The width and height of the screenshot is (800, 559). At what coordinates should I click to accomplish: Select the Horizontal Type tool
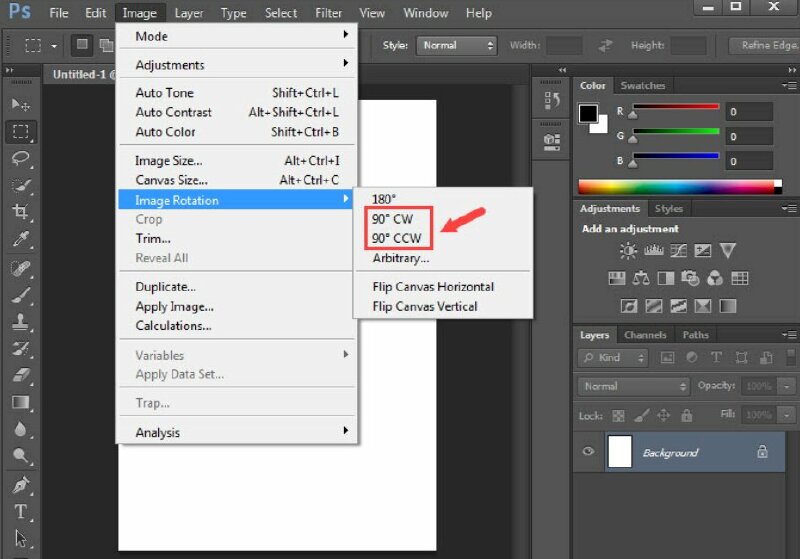[20, 512]
